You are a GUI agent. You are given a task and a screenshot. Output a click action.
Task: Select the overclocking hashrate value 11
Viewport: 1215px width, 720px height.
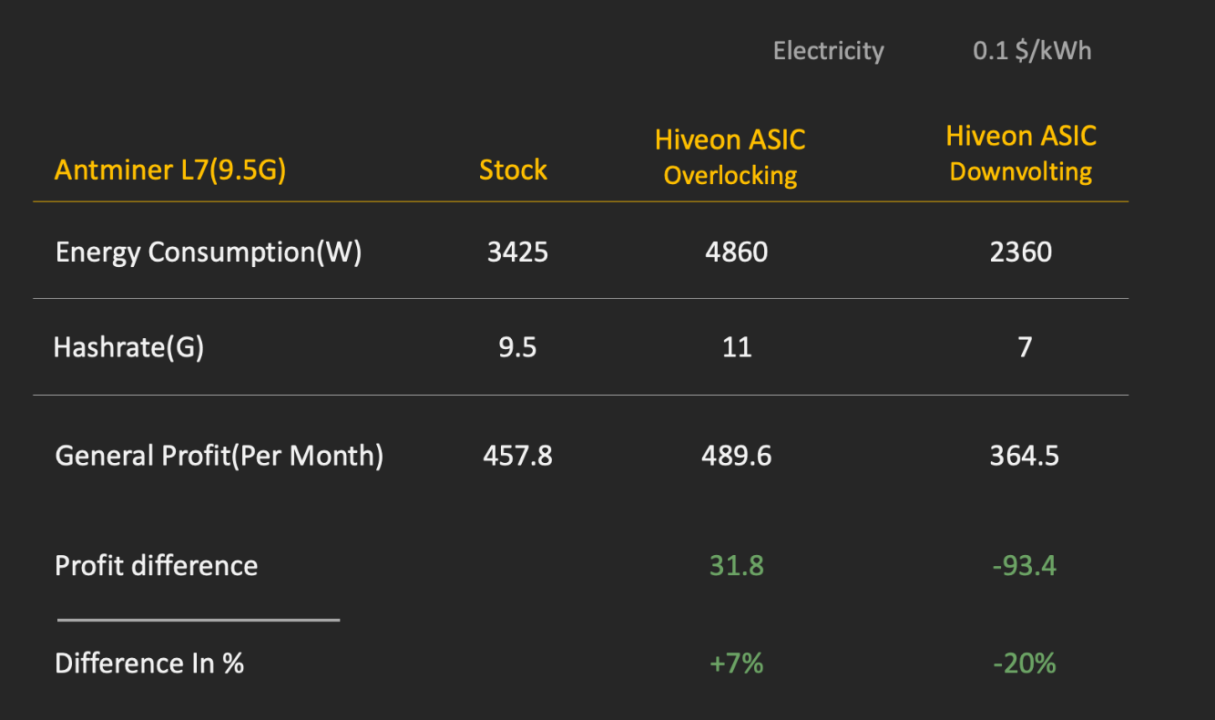736,348
